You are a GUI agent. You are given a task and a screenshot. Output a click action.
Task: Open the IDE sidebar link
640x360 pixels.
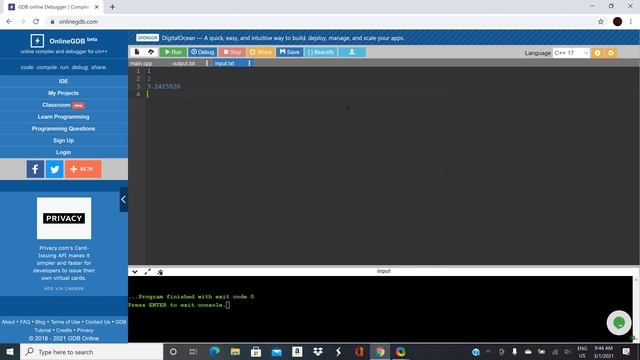click(x=63, y=81)
